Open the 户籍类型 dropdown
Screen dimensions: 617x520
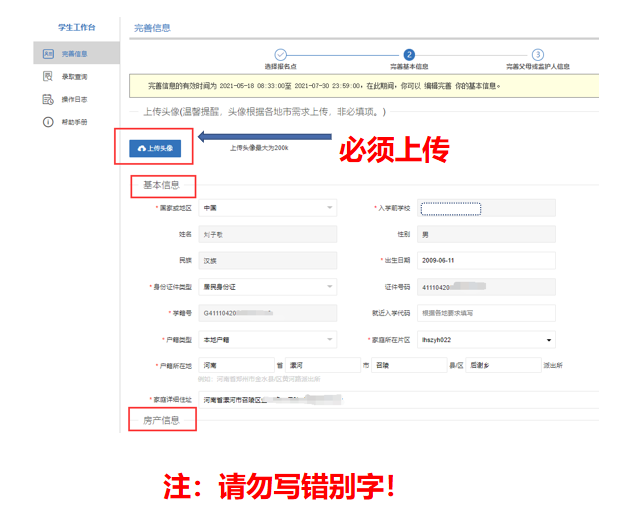click(x=268, y=340)
